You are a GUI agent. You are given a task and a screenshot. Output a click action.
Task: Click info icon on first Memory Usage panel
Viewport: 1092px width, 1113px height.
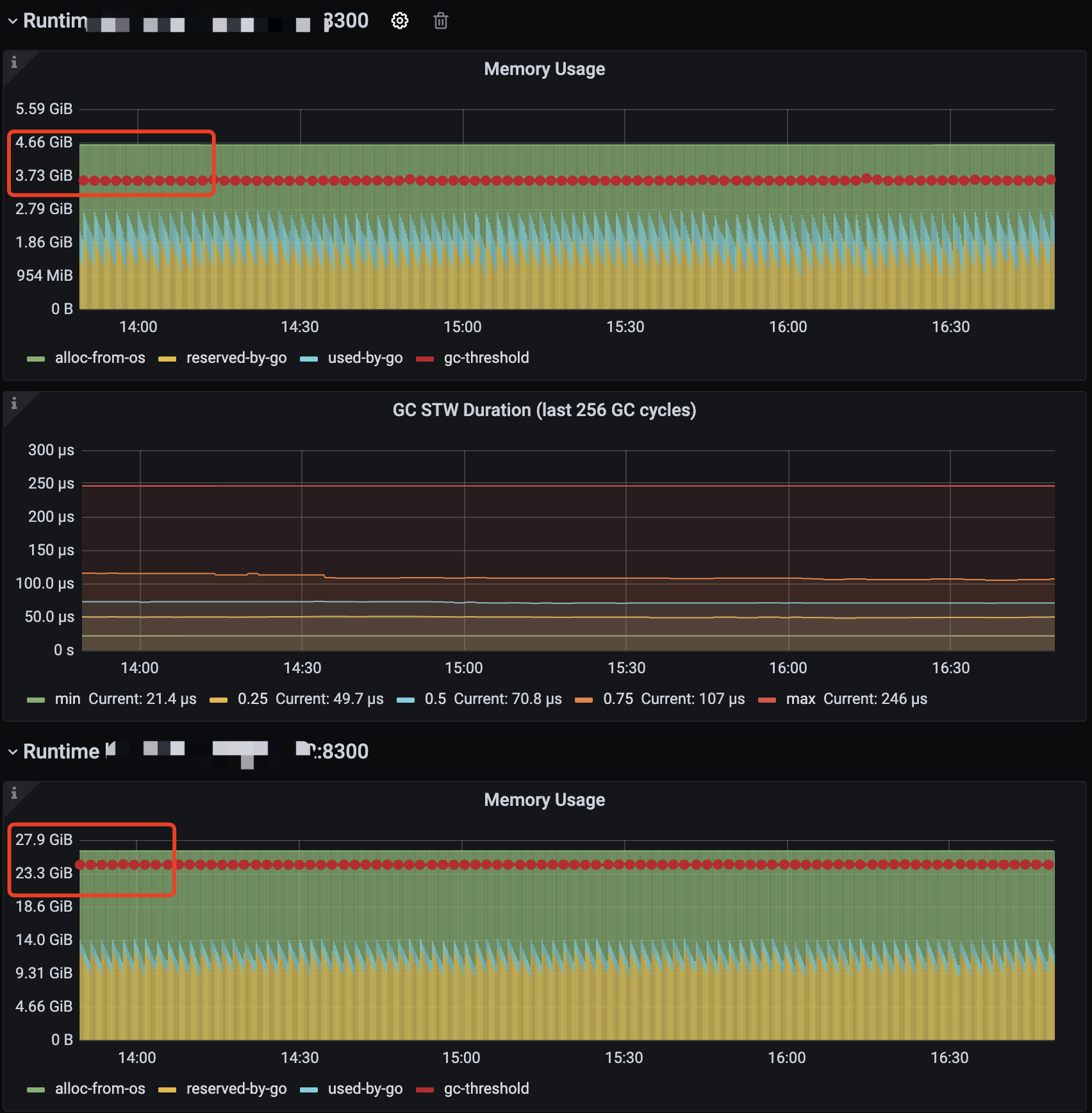14,62
